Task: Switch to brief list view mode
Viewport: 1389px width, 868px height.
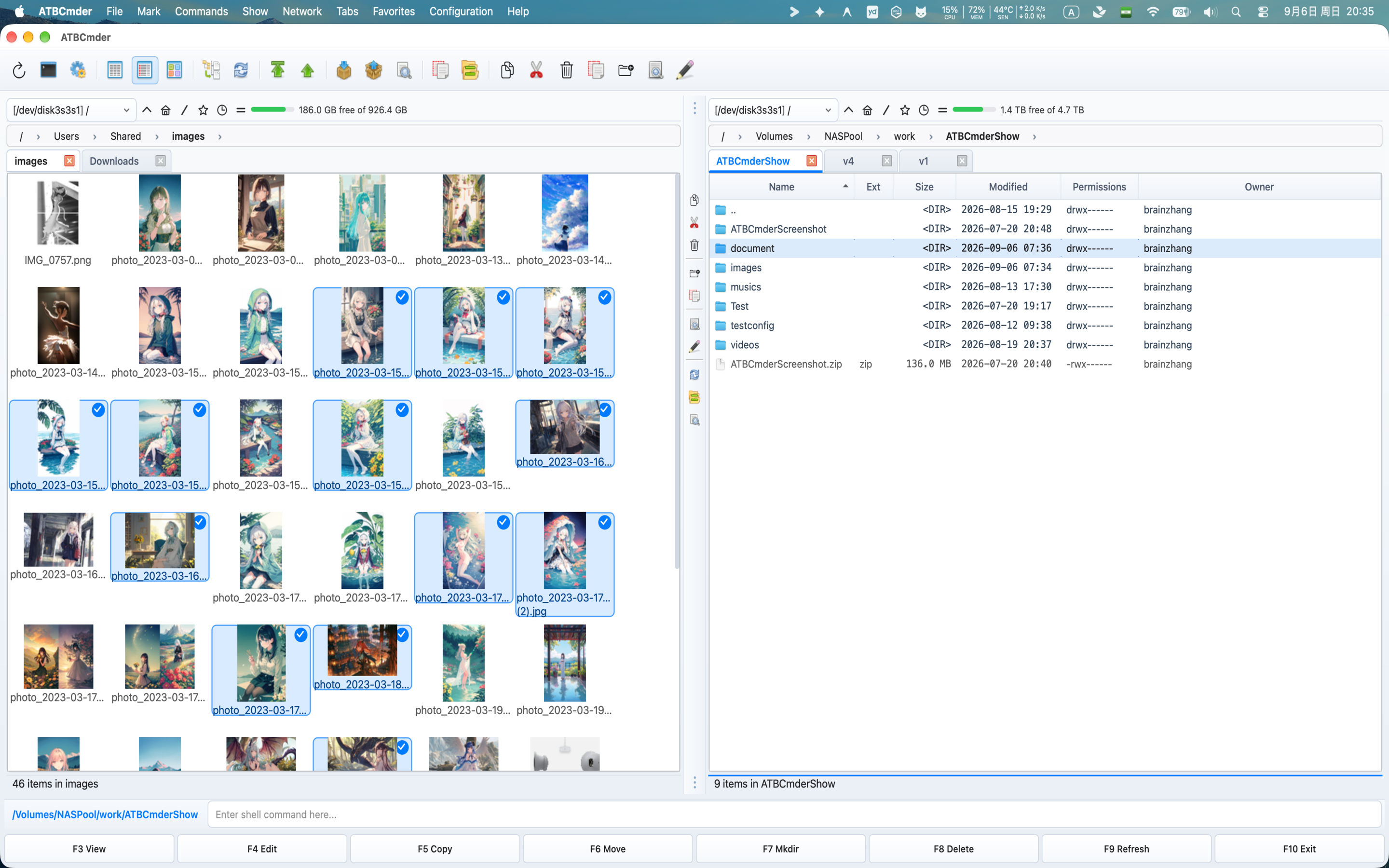Action: tap(115, 70)
